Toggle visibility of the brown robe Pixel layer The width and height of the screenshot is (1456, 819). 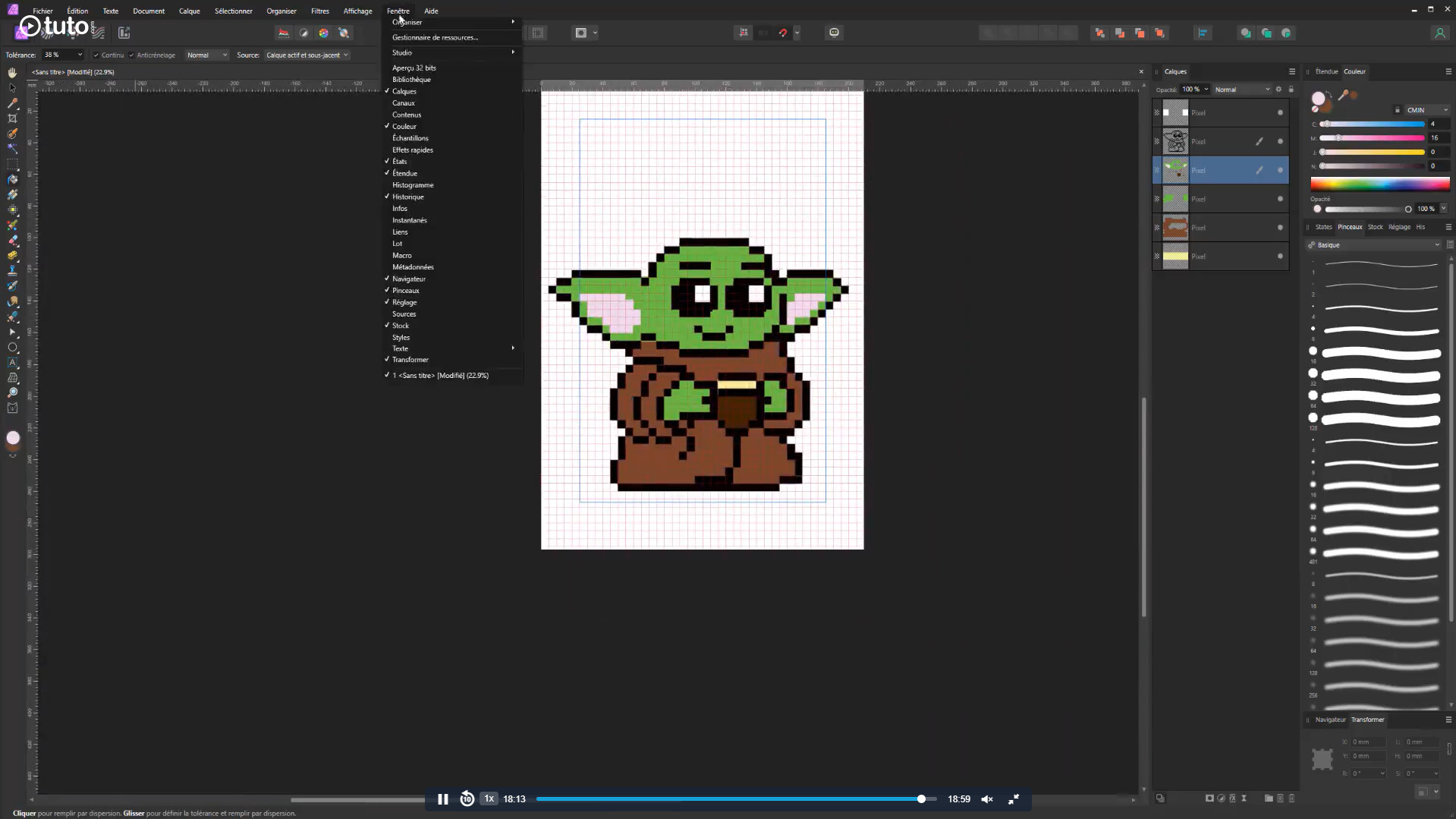1280,228
